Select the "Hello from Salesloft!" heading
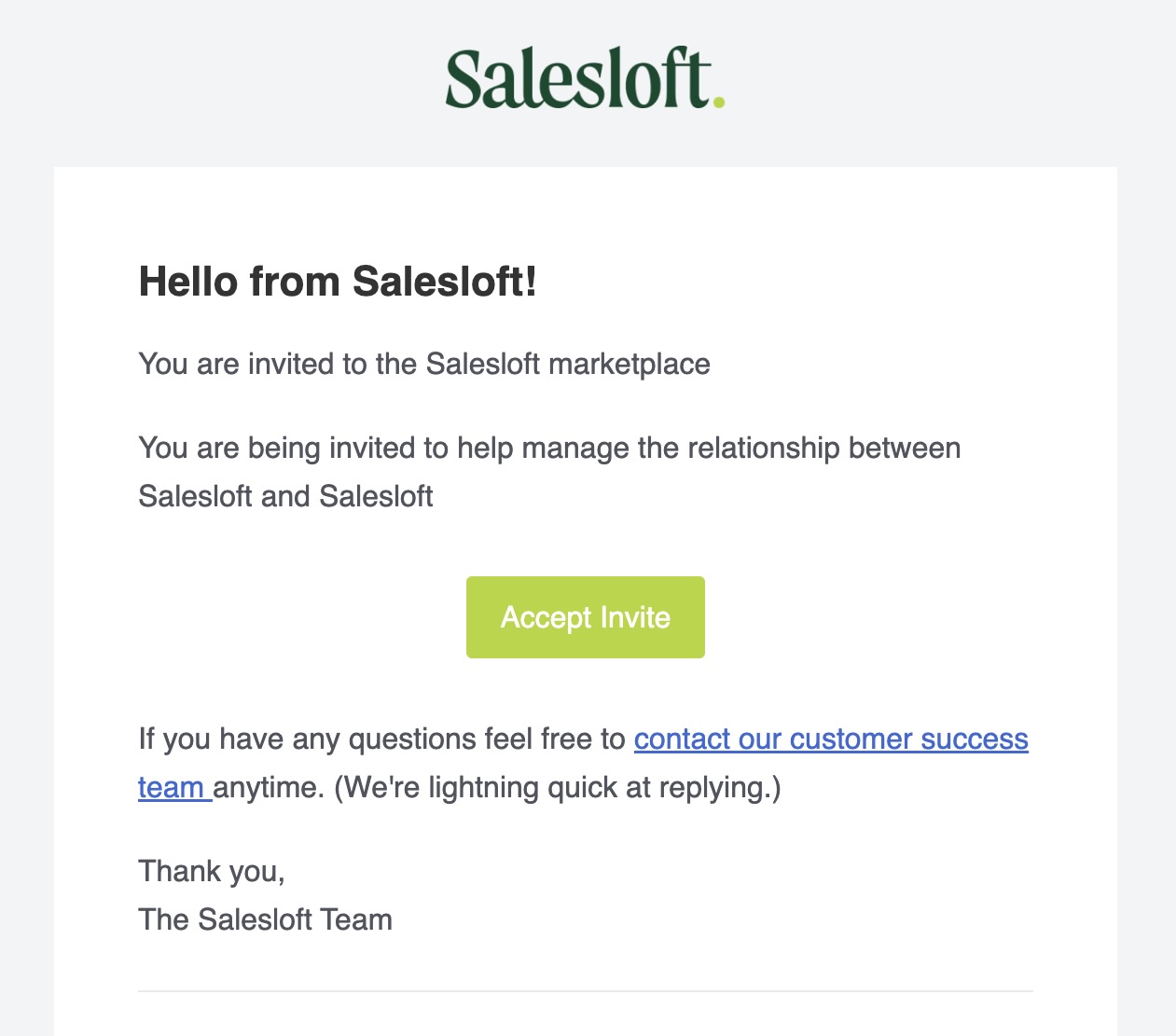The width and height of the screenshot is (1176, 1036). click(338, 281)
